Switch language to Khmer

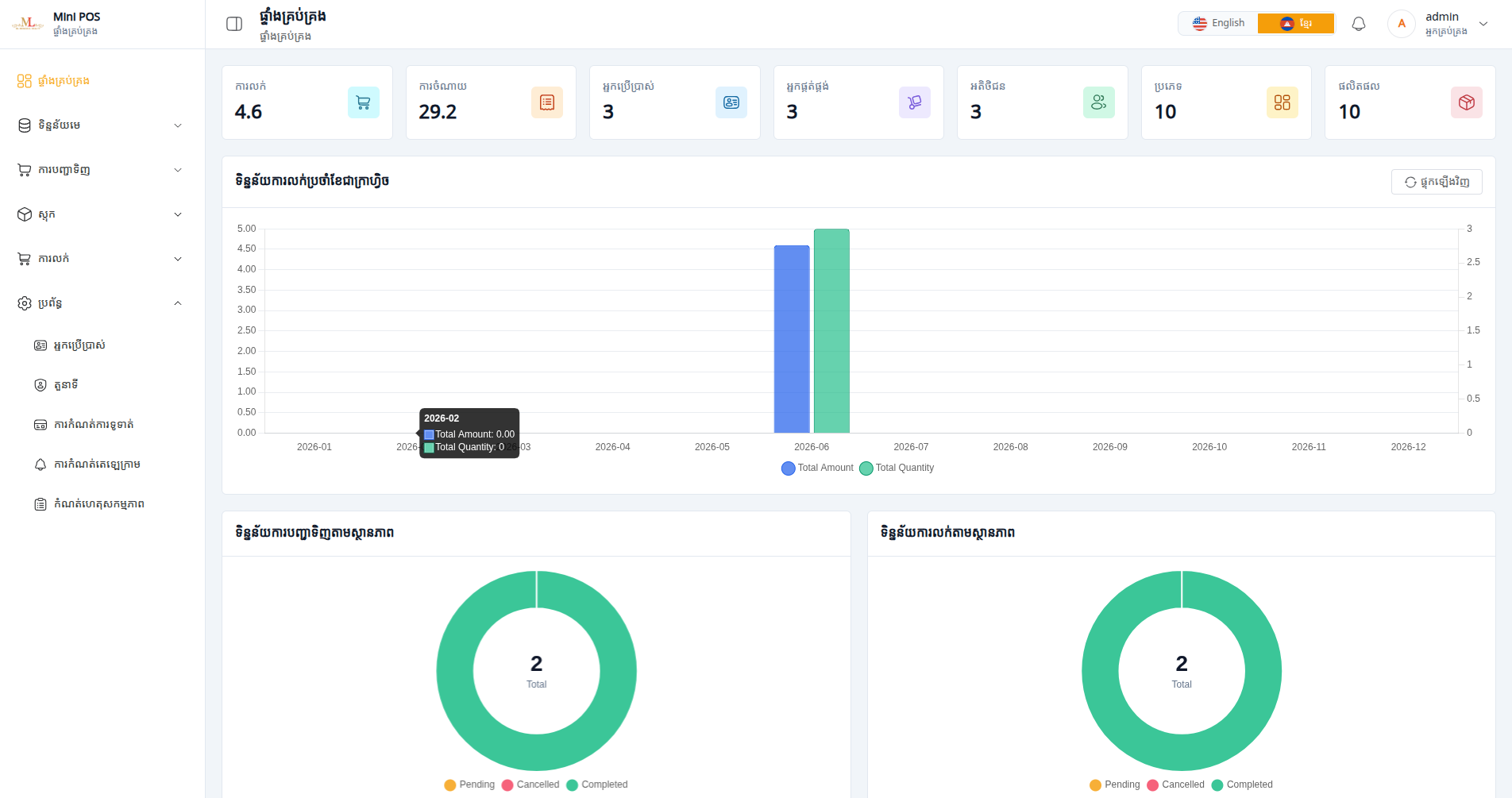pos(1296,23)
